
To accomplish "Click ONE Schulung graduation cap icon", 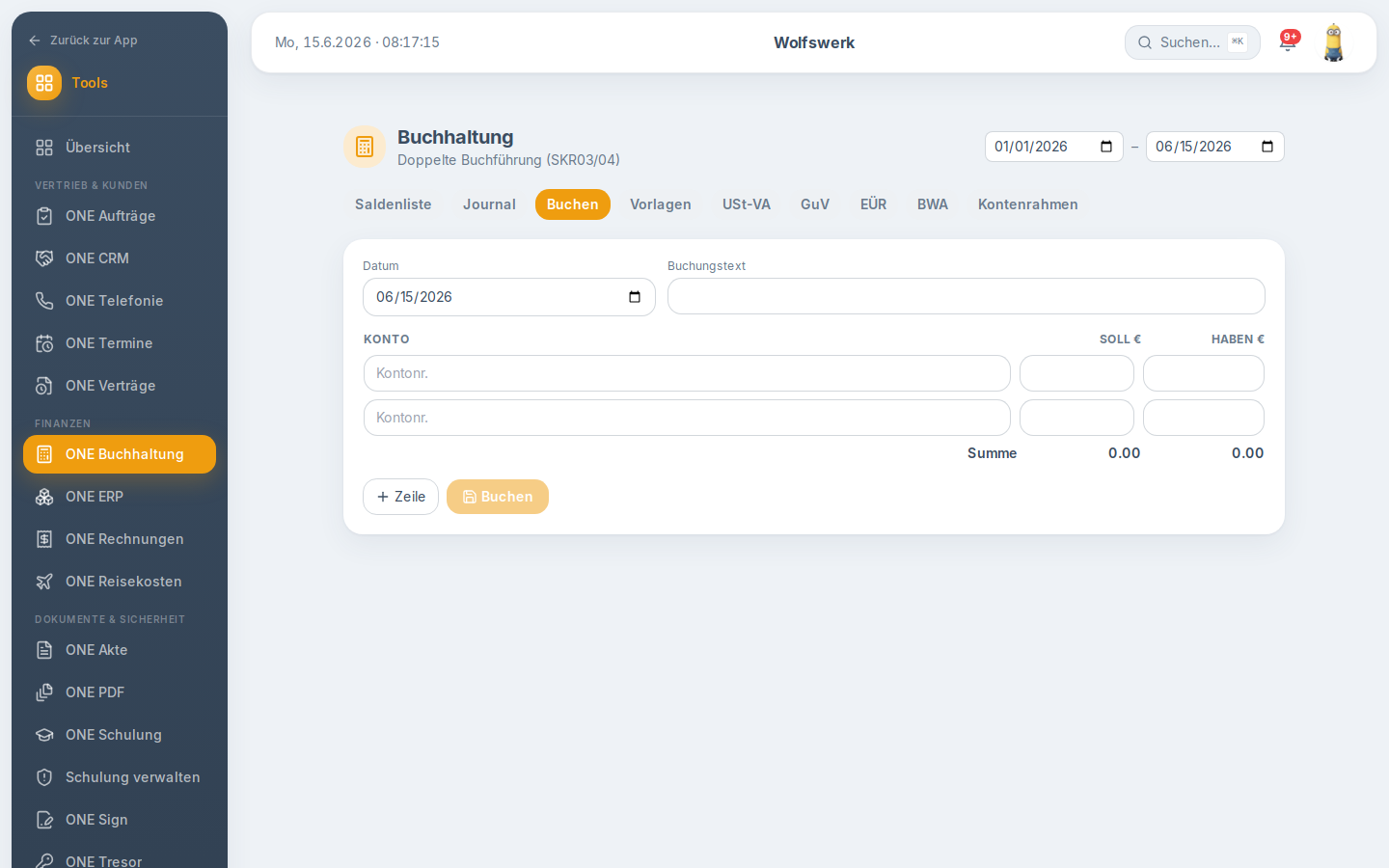I will point(44,735).
